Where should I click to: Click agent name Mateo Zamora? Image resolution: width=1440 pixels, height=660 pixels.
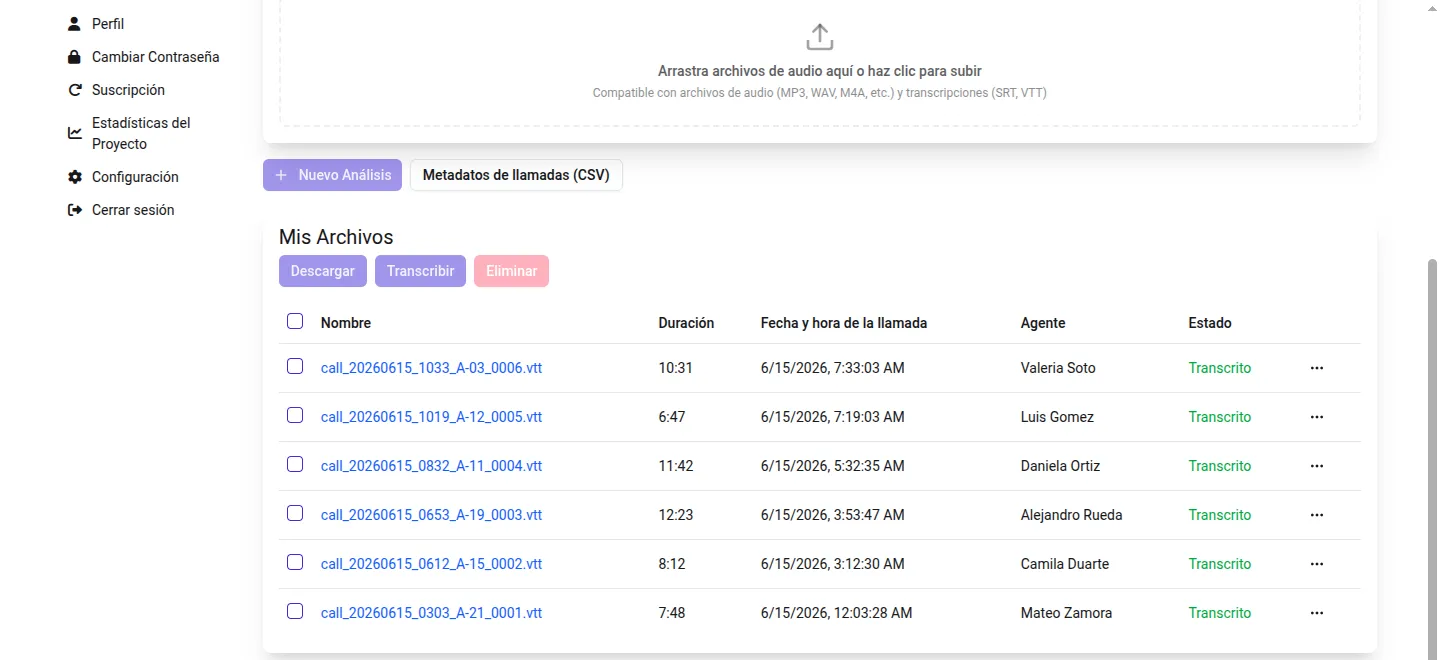pos(1066,613)
